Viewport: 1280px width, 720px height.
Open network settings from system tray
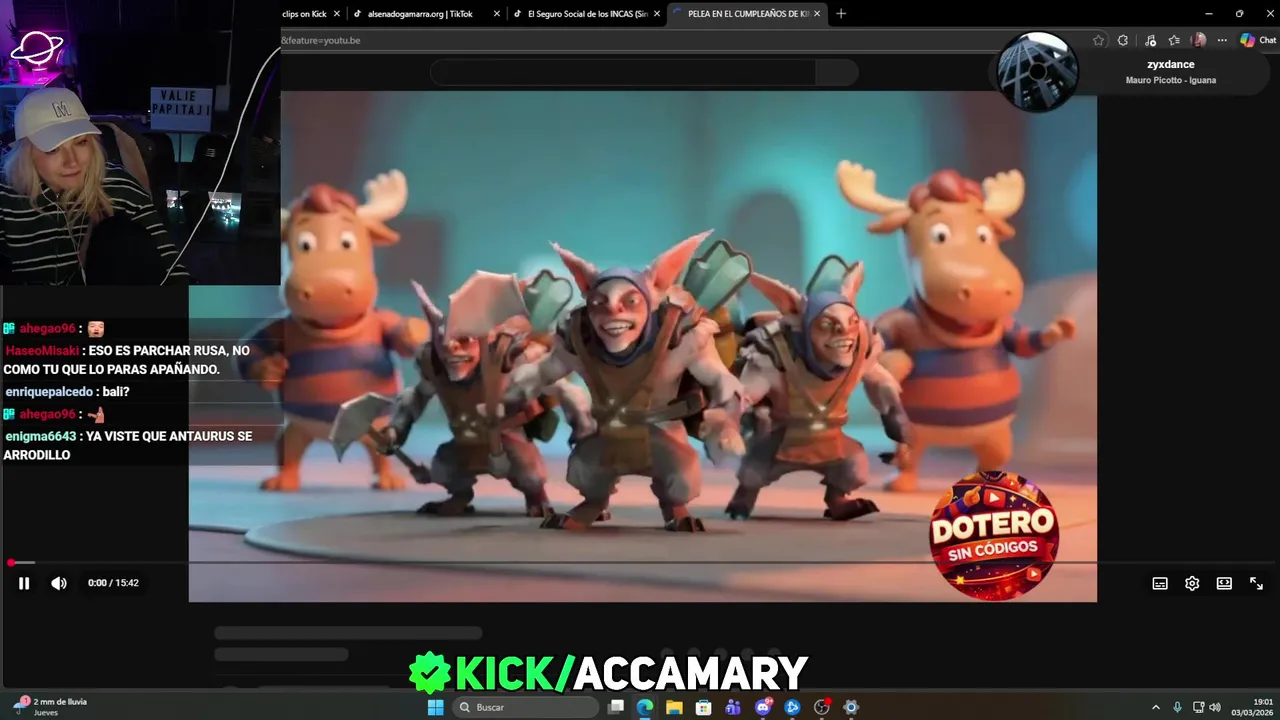coord(1200,707)
